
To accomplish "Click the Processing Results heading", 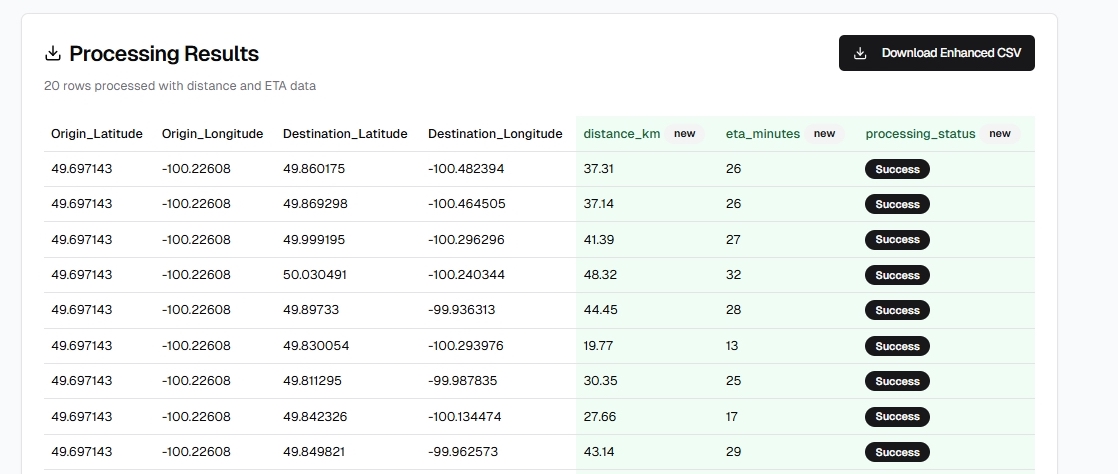I will tap(164, 53).
